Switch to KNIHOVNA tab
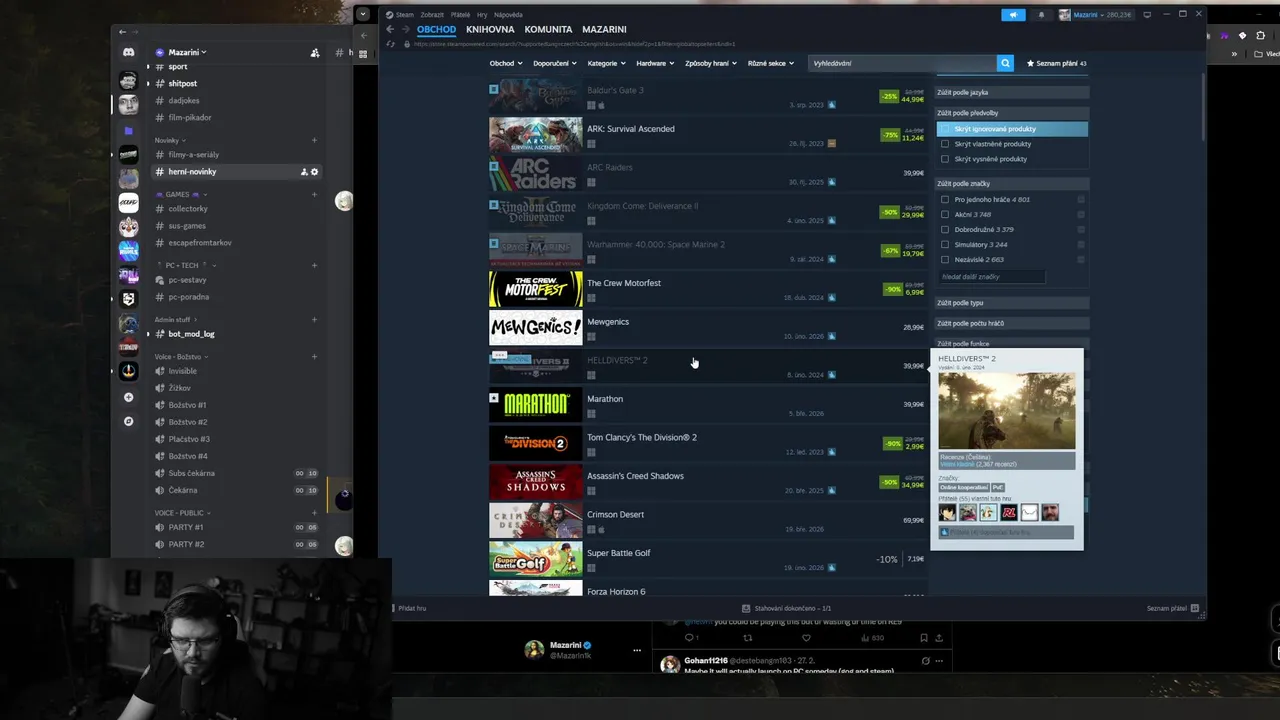1280x720 pixels. coord(490,30)
